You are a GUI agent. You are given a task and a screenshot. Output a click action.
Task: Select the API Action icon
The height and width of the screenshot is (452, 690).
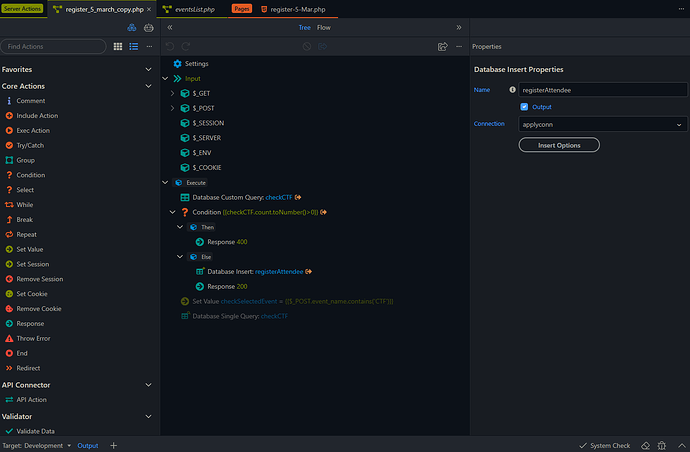[x=9, y=400]
